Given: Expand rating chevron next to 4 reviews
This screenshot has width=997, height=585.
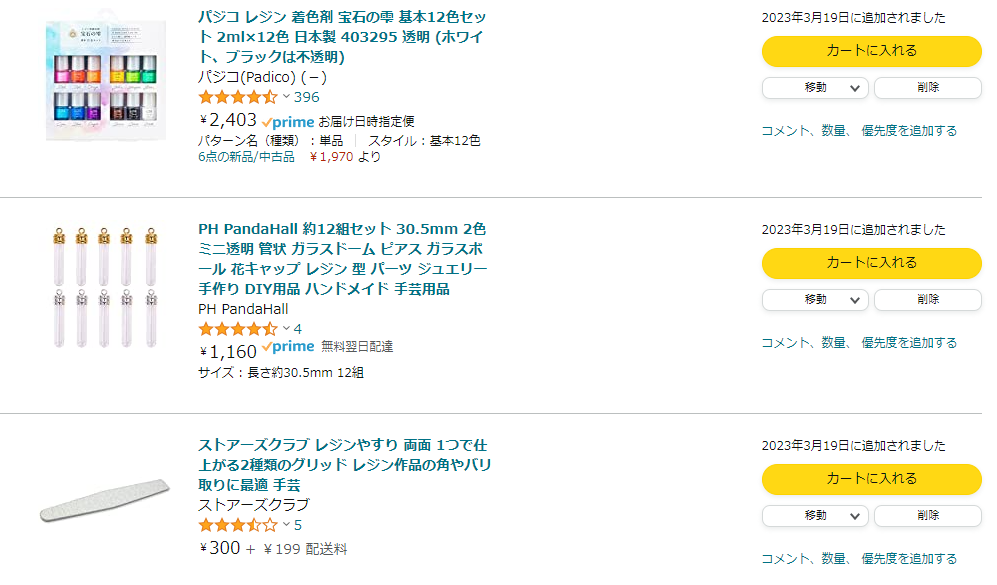Looking at the screenshot, I should [286, 329].
